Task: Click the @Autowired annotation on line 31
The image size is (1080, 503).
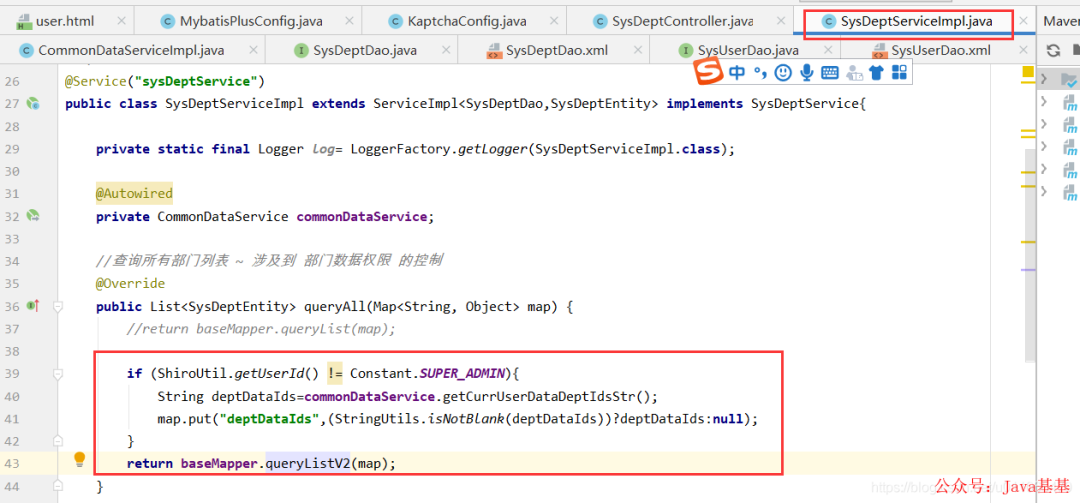Action: tap(134, 194)
